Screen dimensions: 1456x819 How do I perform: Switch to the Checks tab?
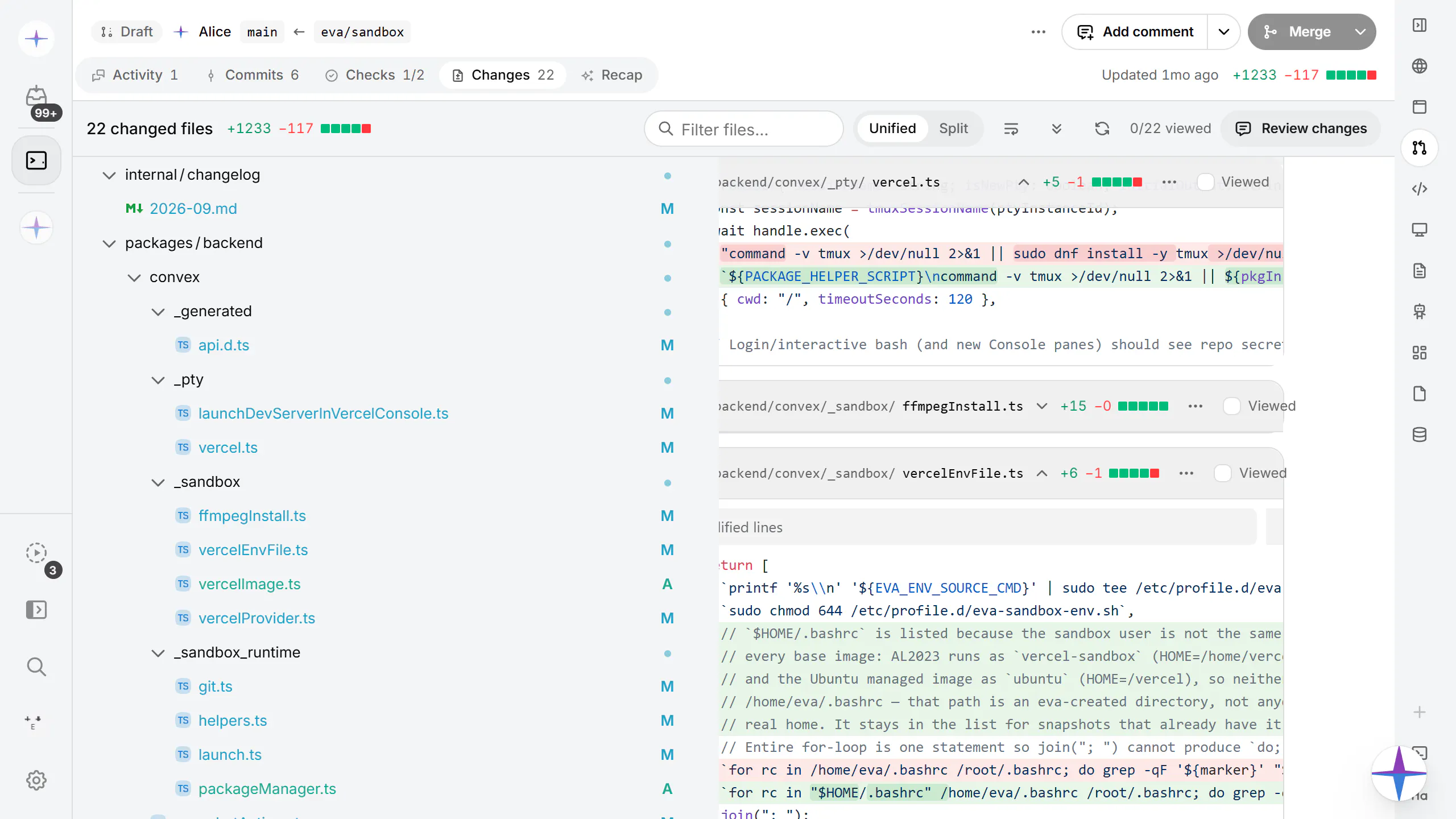coord(375,75)
